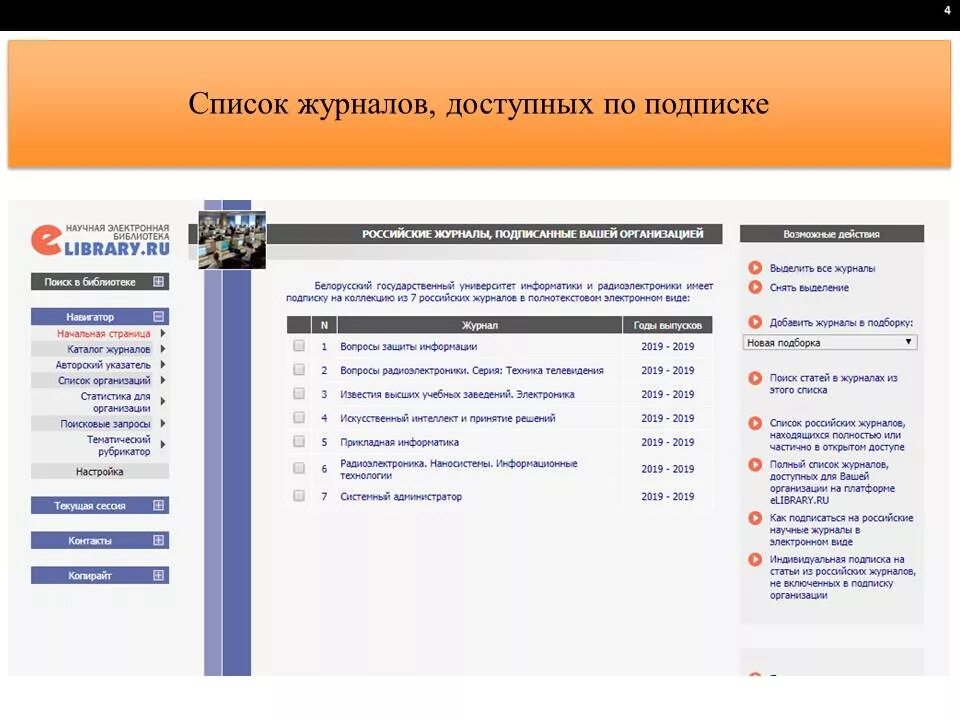The height and width of the screenshot is (720, 960).
Task: Click '2019 - 2019' in the 'Системный администратор' row
Action: pyautogui.click(x=667, y=497)
